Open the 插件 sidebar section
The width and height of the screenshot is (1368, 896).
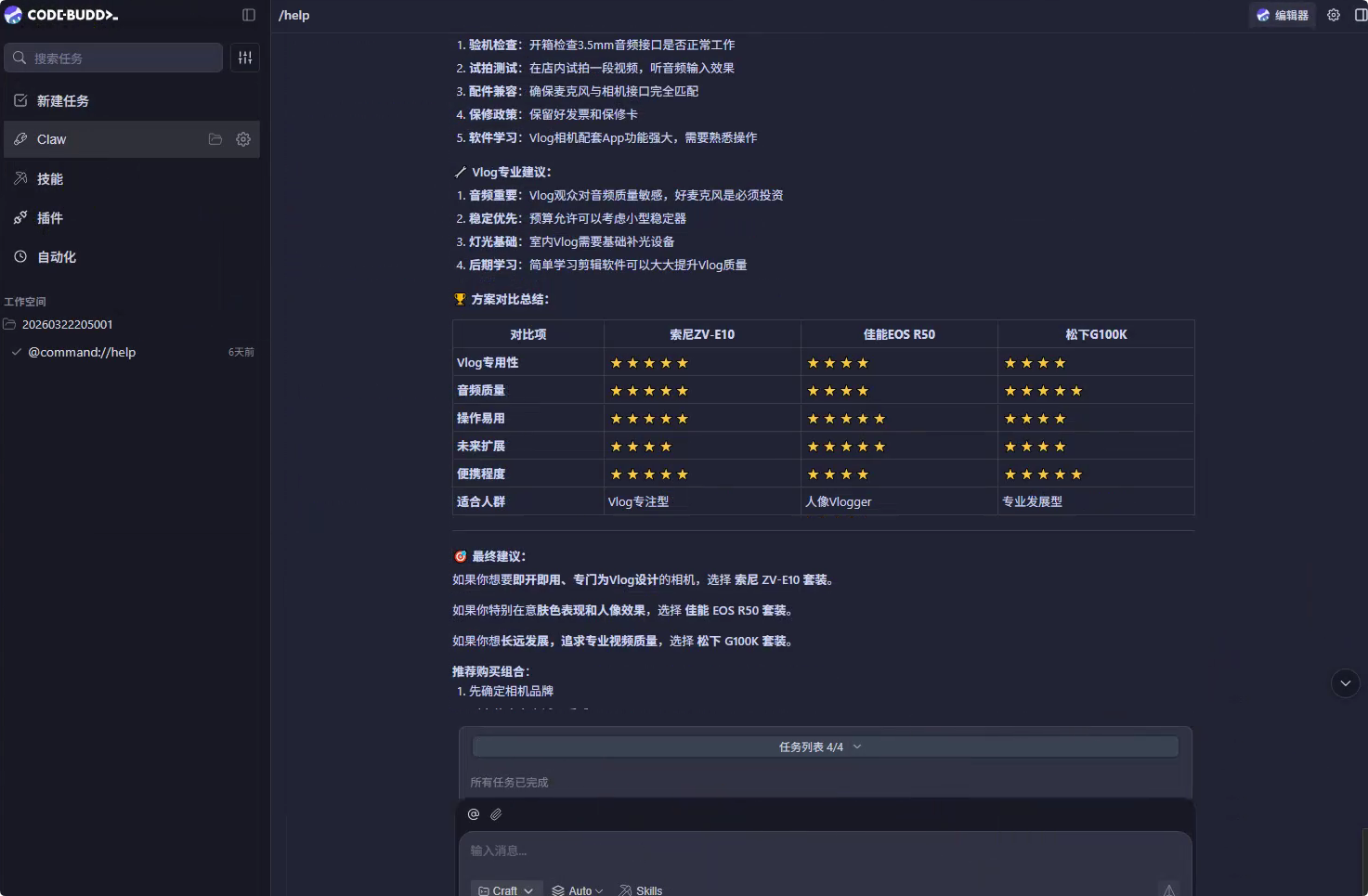pos(132,217)
